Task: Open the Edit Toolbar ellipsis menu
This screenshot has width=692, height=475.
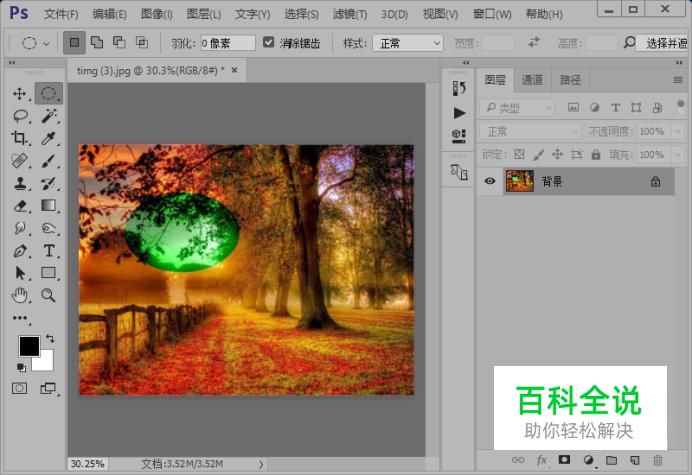Action: point(20,318)
